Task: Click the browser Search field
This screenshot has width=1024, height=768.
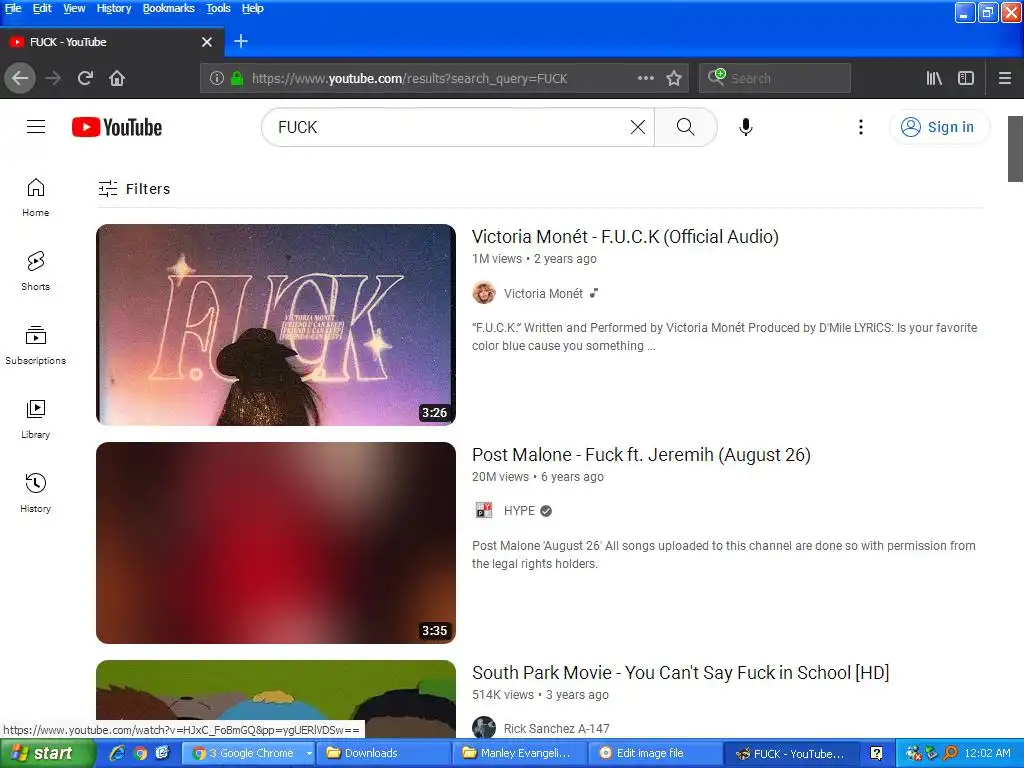Action: click(x=775, y=78)
